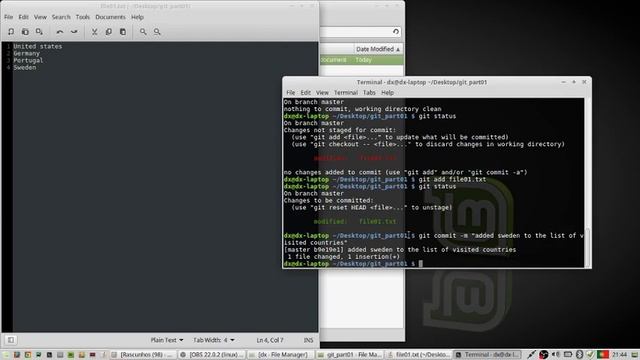Open the text editor Edit menu
Image resolution: width=640 pixels, height=360 pixels.
[23, 17]
